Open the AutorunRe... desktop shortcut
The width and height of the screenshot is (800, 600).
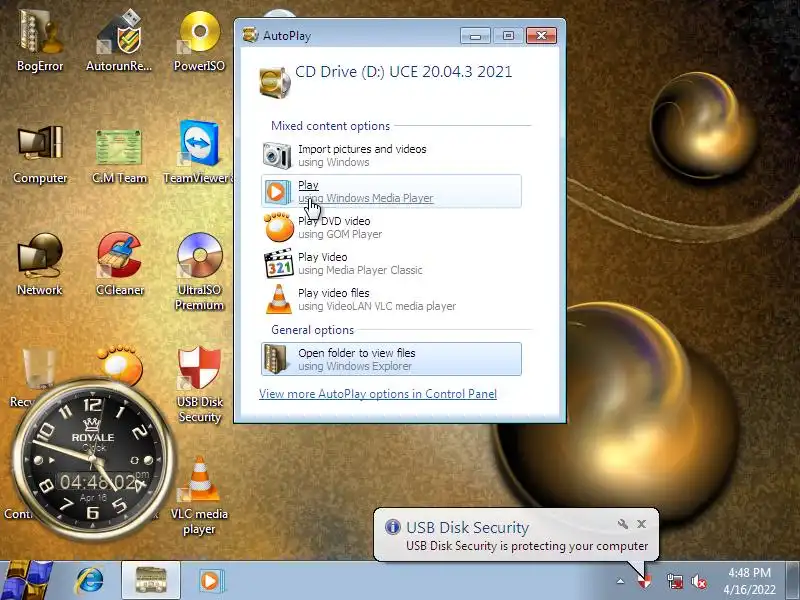(x=119, y=42)
